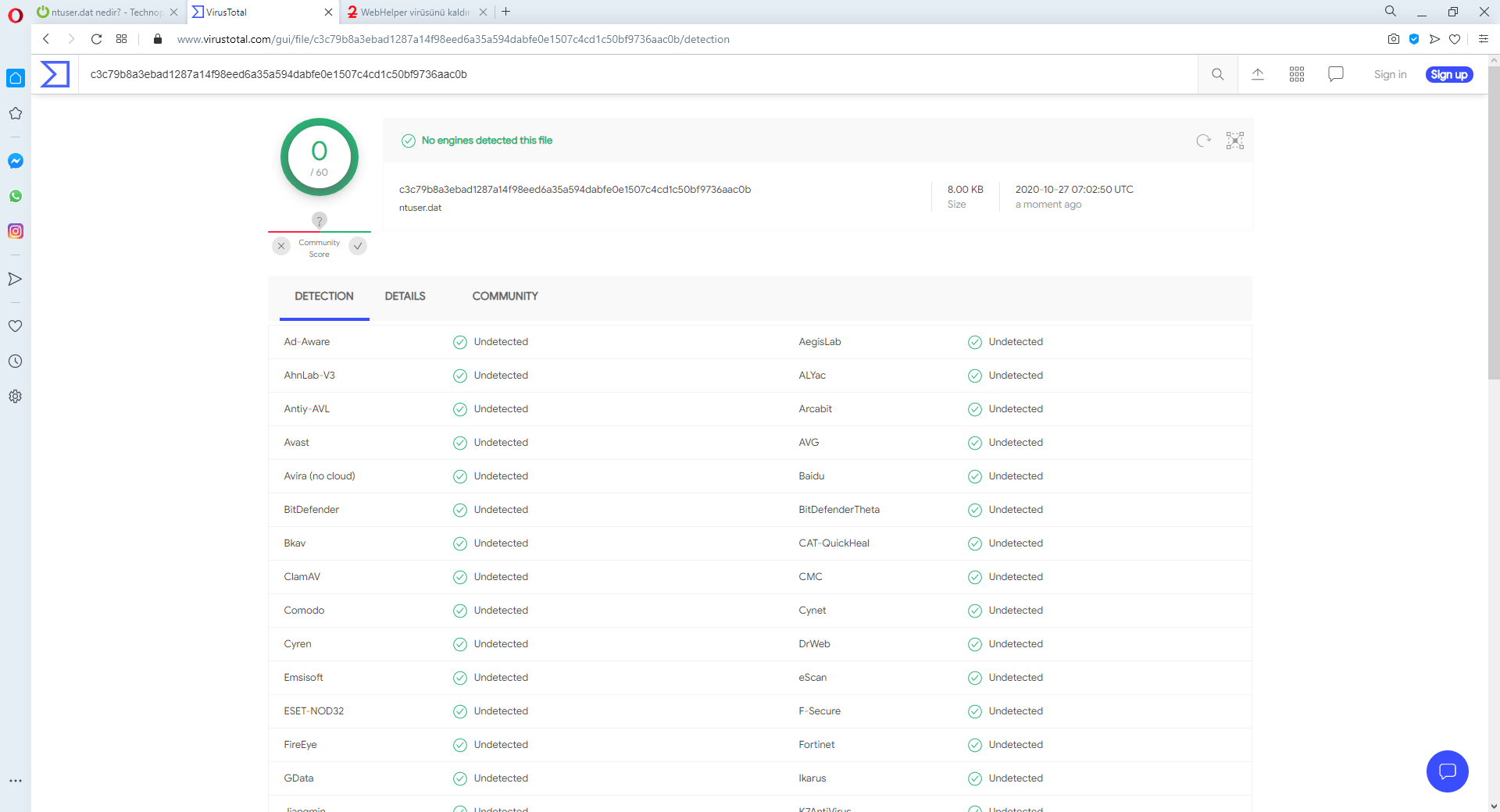Click the 0/60 detection score circle
Viewport: 1500px width, 812px height.
pos(320,157)
